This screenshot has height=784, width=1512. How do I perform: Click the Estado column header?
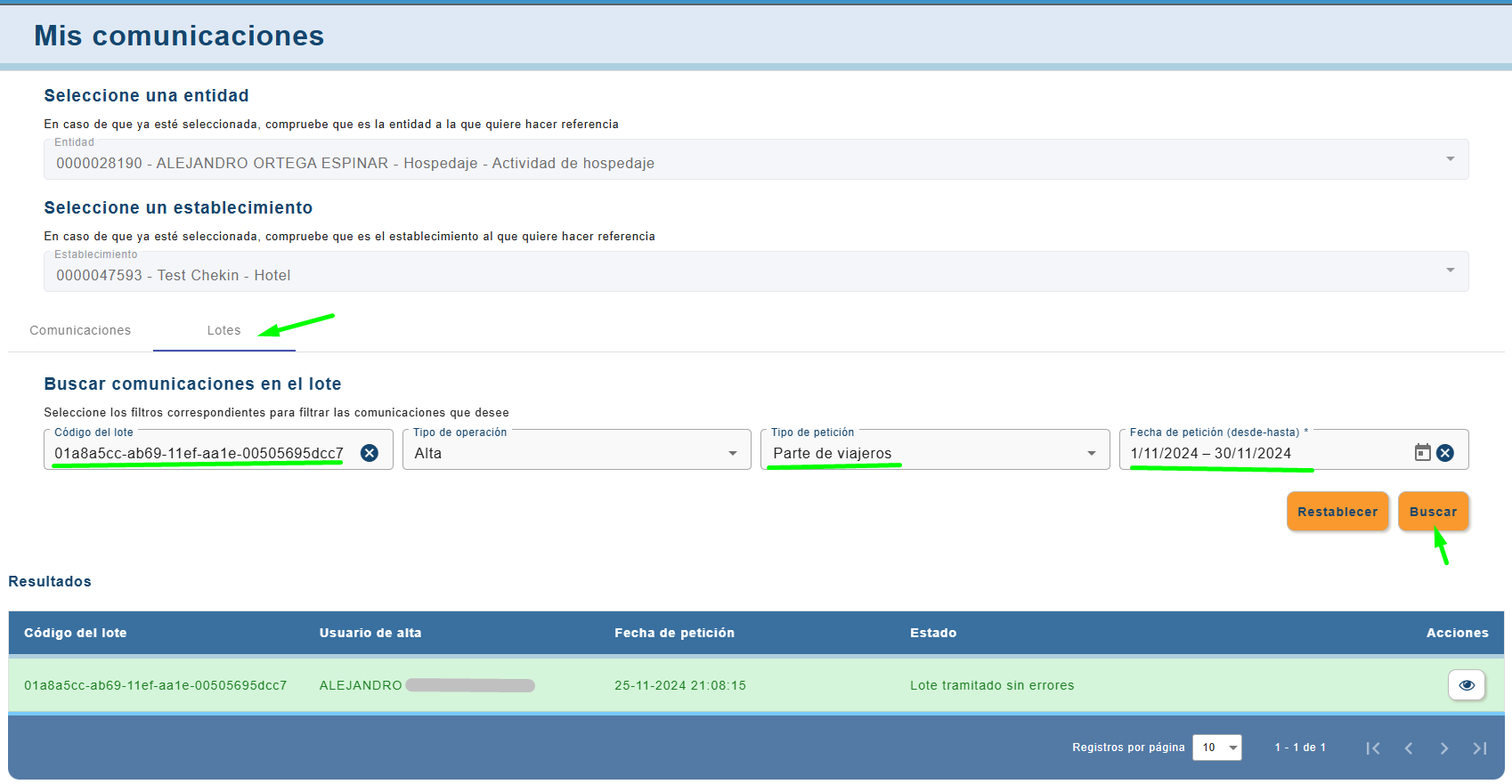point(932,633)
